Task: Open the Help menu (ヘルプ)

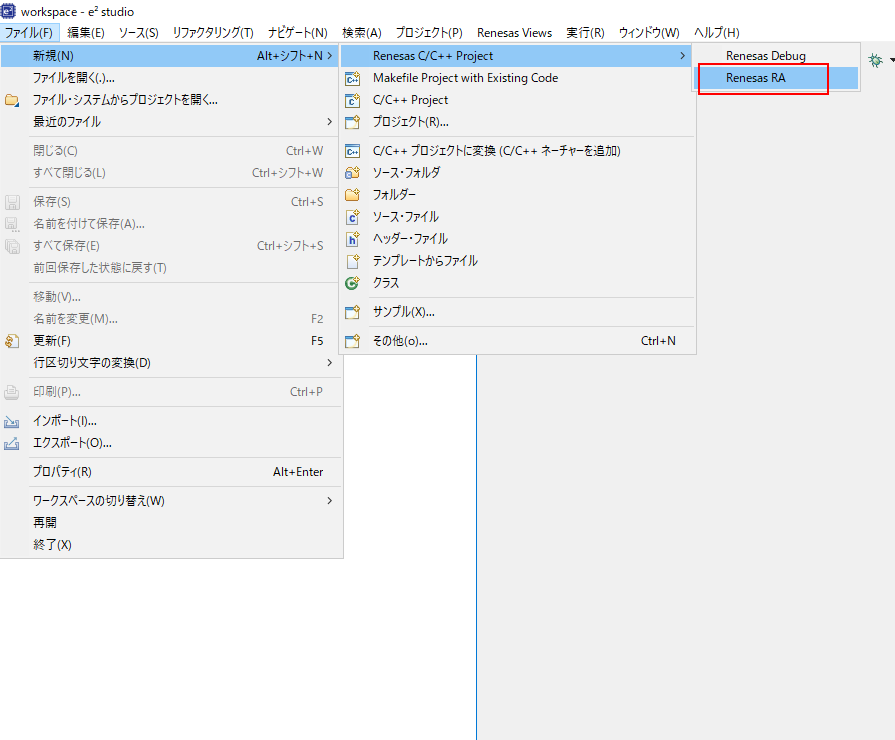Action: (716, 33)
